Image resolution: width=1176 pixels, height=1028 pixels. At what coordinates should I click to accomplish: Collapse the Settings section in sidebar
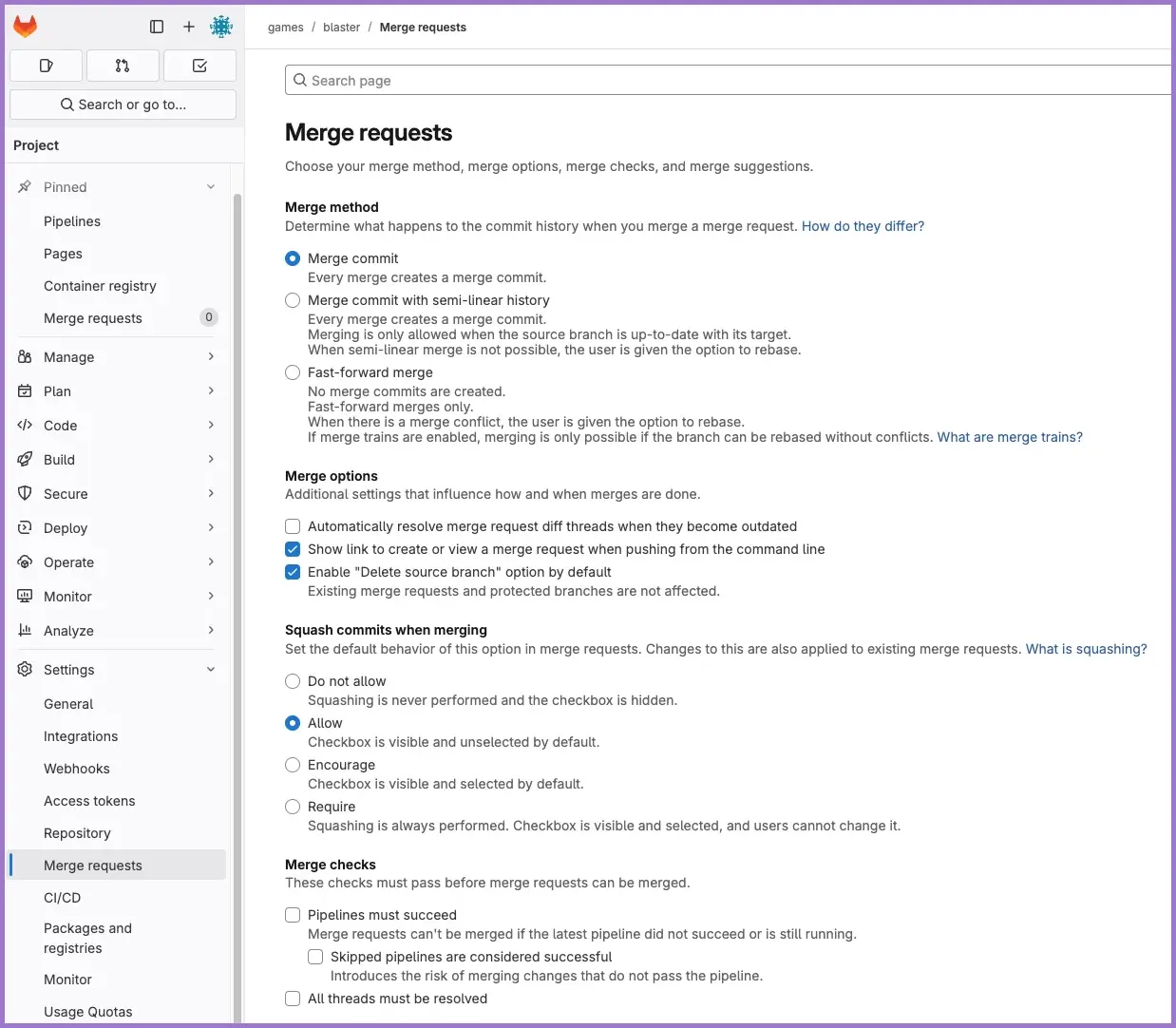(x=211, y=670)
